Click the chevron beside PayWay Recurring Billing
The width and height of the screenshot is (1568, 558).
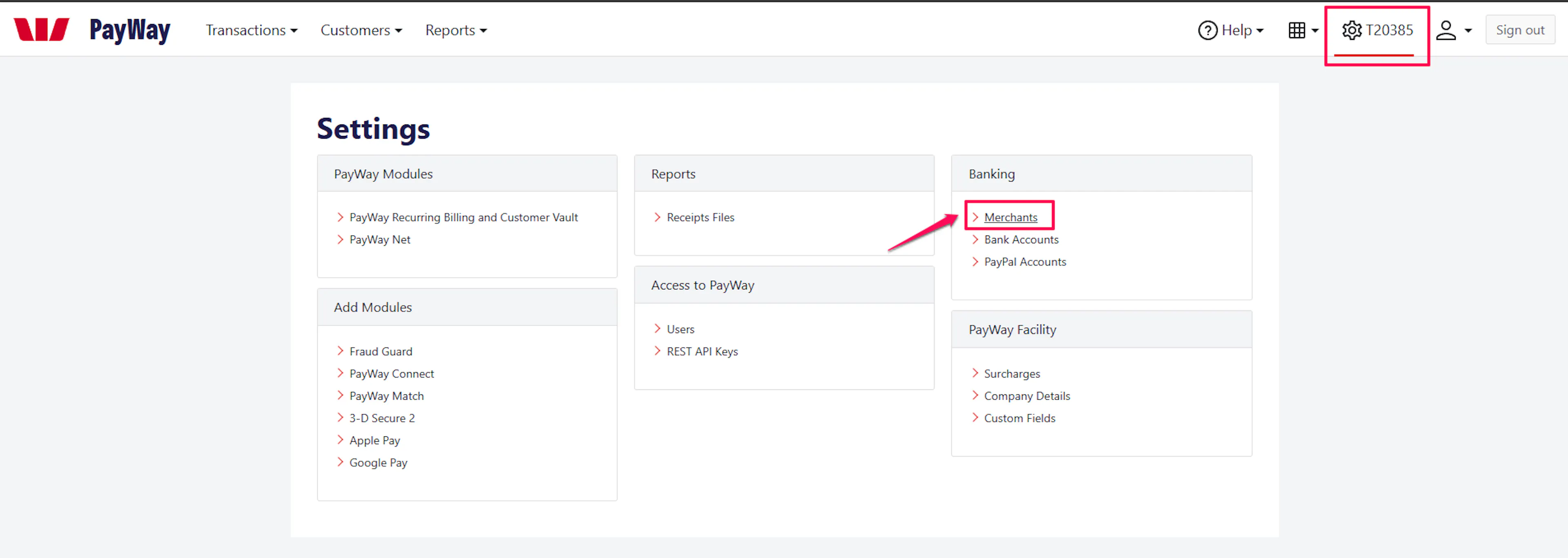coord(340,217)
